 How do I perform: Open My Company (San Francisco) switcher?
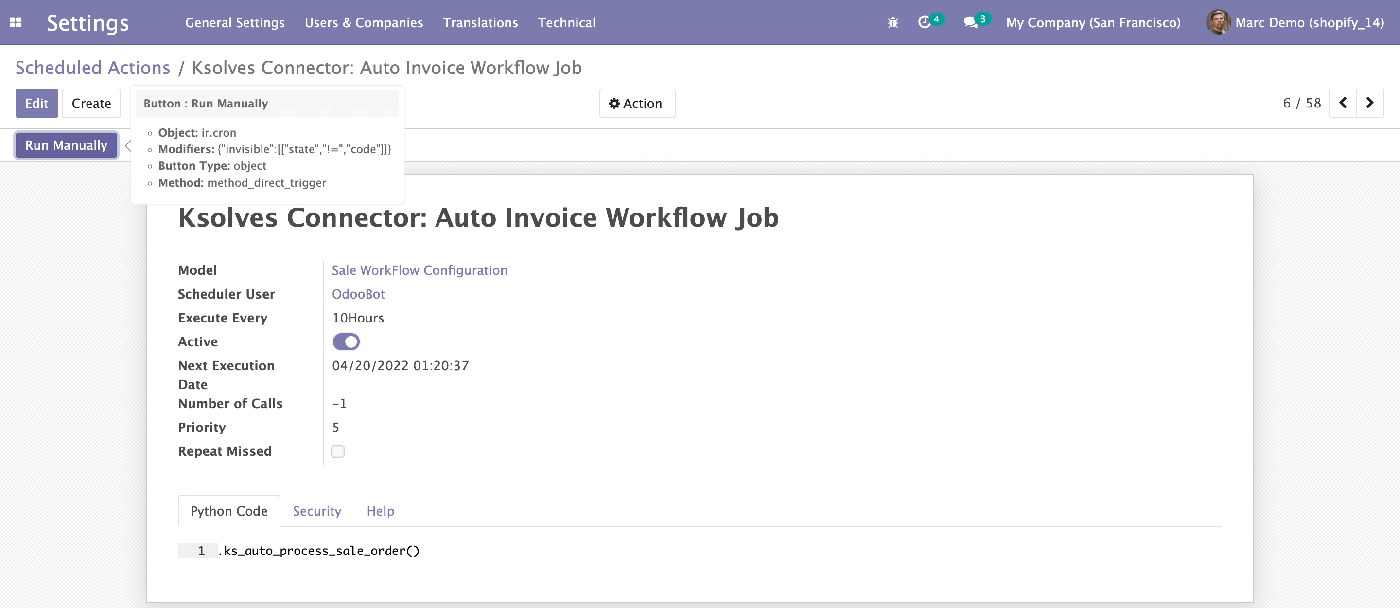click(1093, 22)
